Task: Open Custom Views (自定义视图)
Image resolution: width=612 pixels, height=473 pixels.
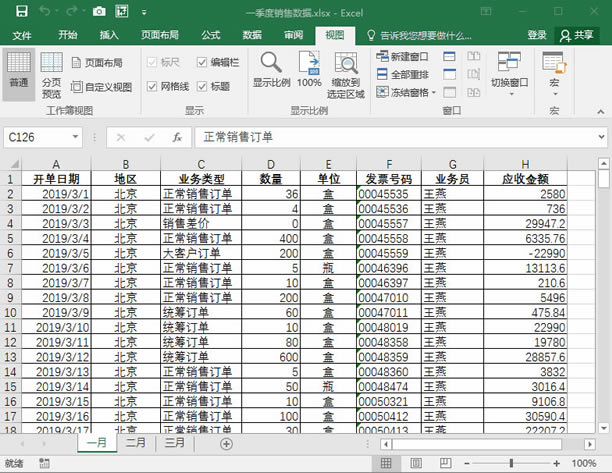Action: point(101,87)
